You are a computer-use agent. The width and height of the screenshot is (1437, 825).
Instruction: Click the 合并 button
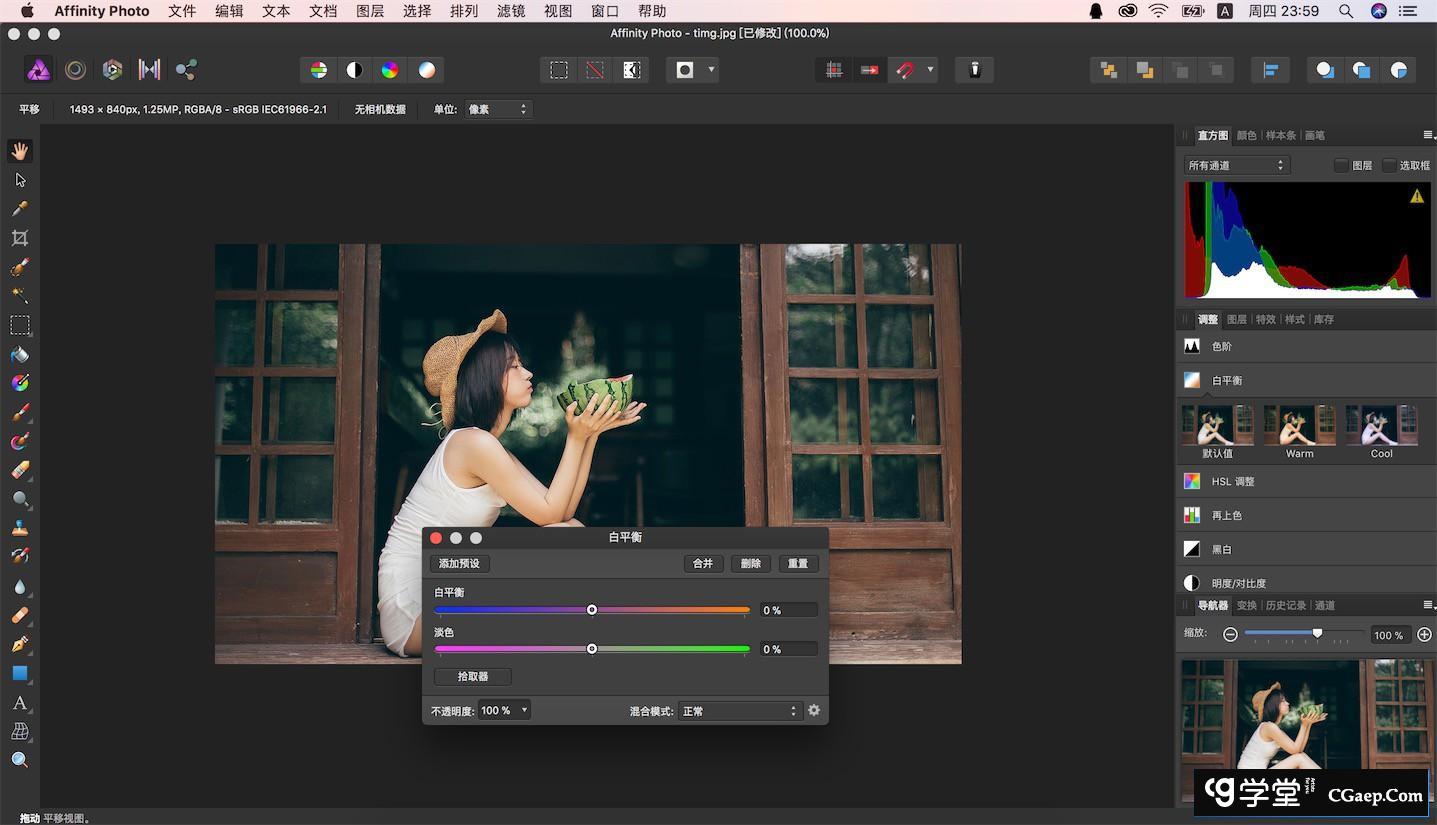point(703,563)
